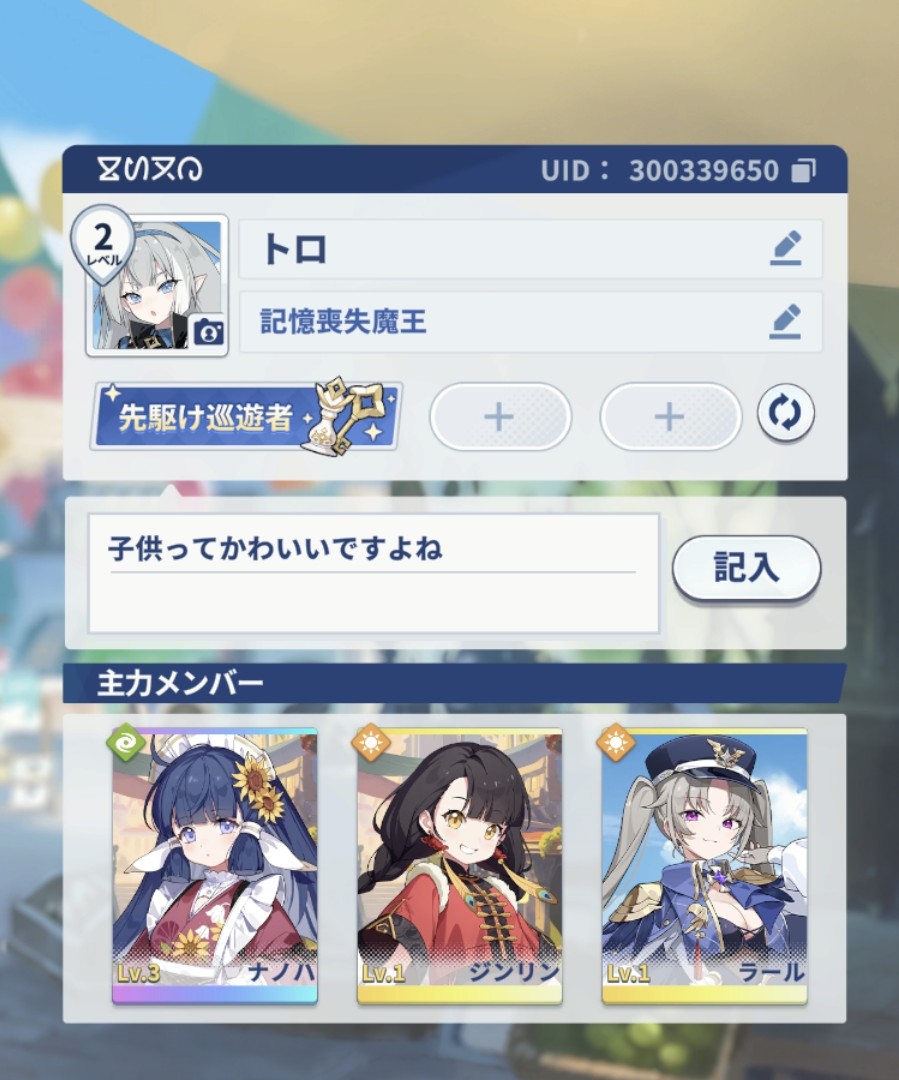Tap the green wind element icon on ナノハ
The height and width of the screenshot is (1080, 899).
click(125, 742)
